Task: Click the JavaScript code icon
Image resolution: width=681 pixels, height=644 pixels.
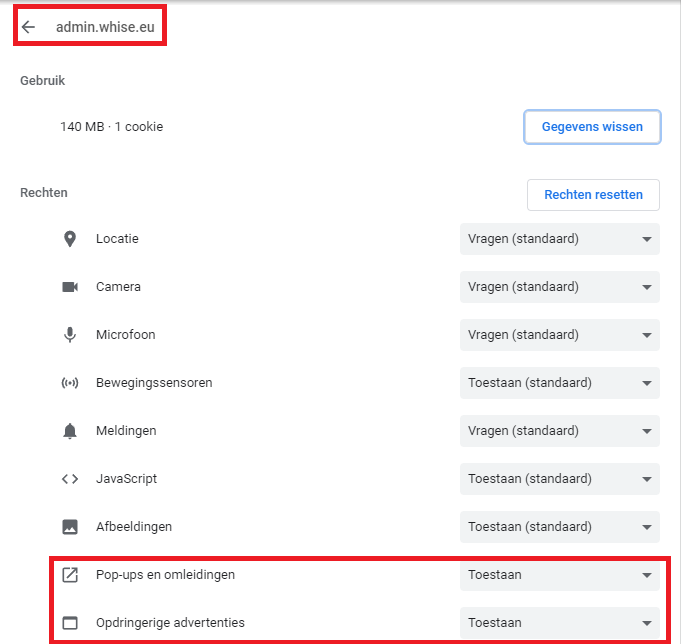Action: coord(70,479)
